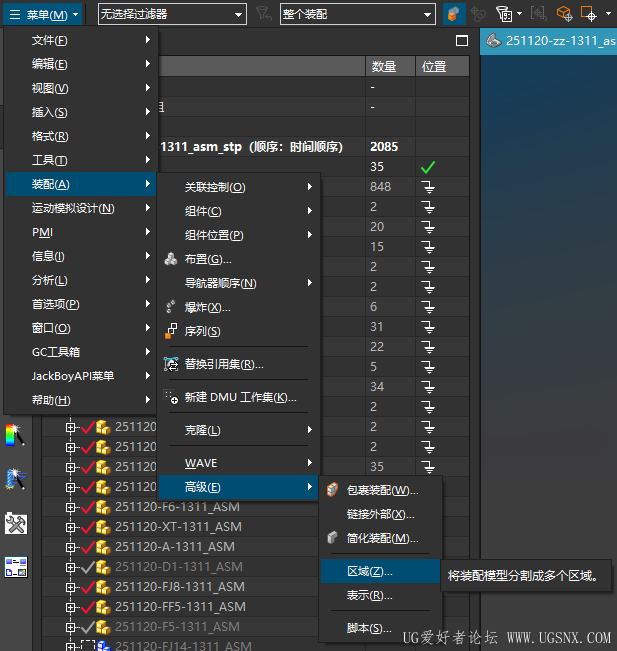Image resolution: width=617 pixels, height=651 pixels.
Task: Expand the 关联控制(O) submenu
Action: [239, 187]
